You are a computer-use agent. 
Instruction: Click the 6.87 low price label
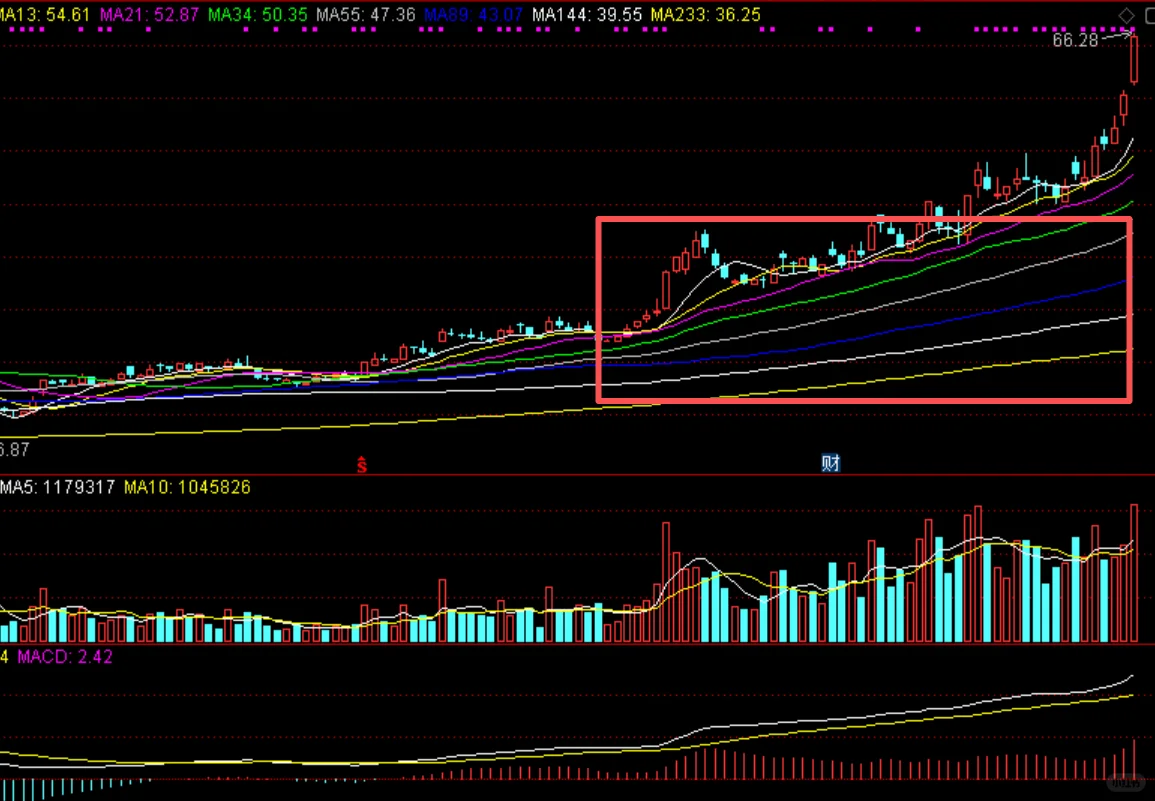(x=15, y=450)
